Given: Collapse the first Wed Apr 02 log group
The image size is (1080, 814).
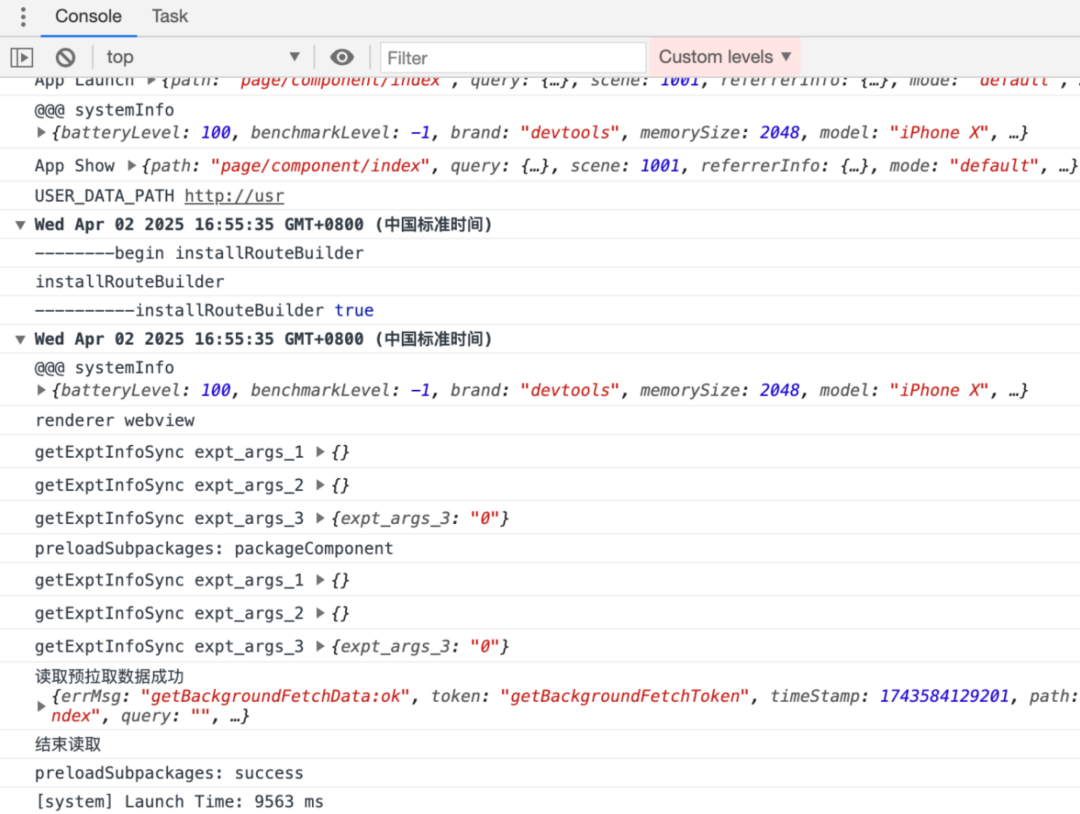Looking at the screenshot, I should (21, 225).
